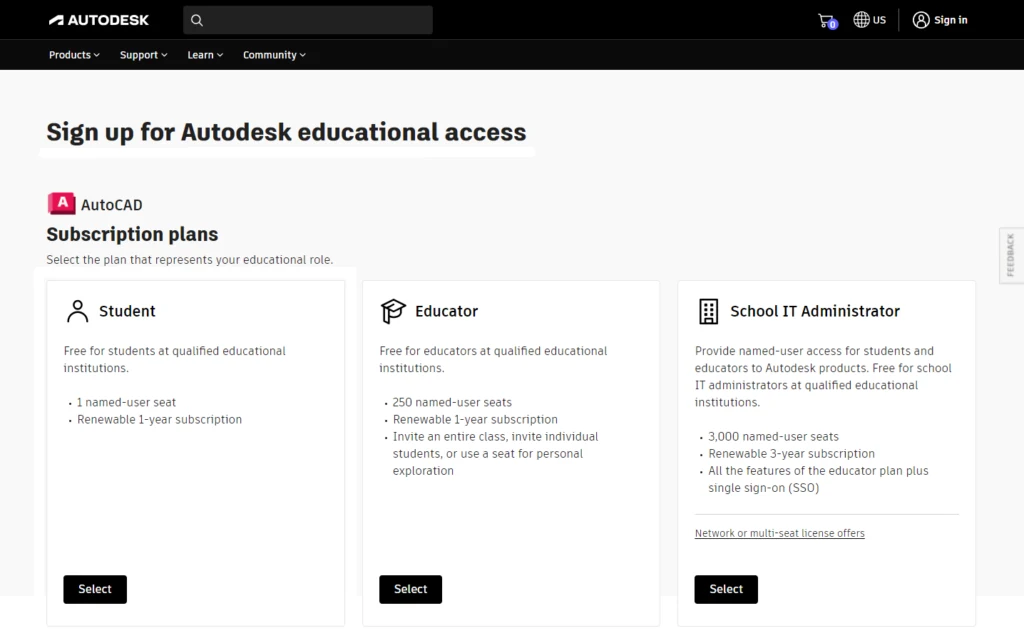Click the '3,000 named-user seats' bullet
The height and width of the screenshot is (643, 1024).
click(773, 436)
